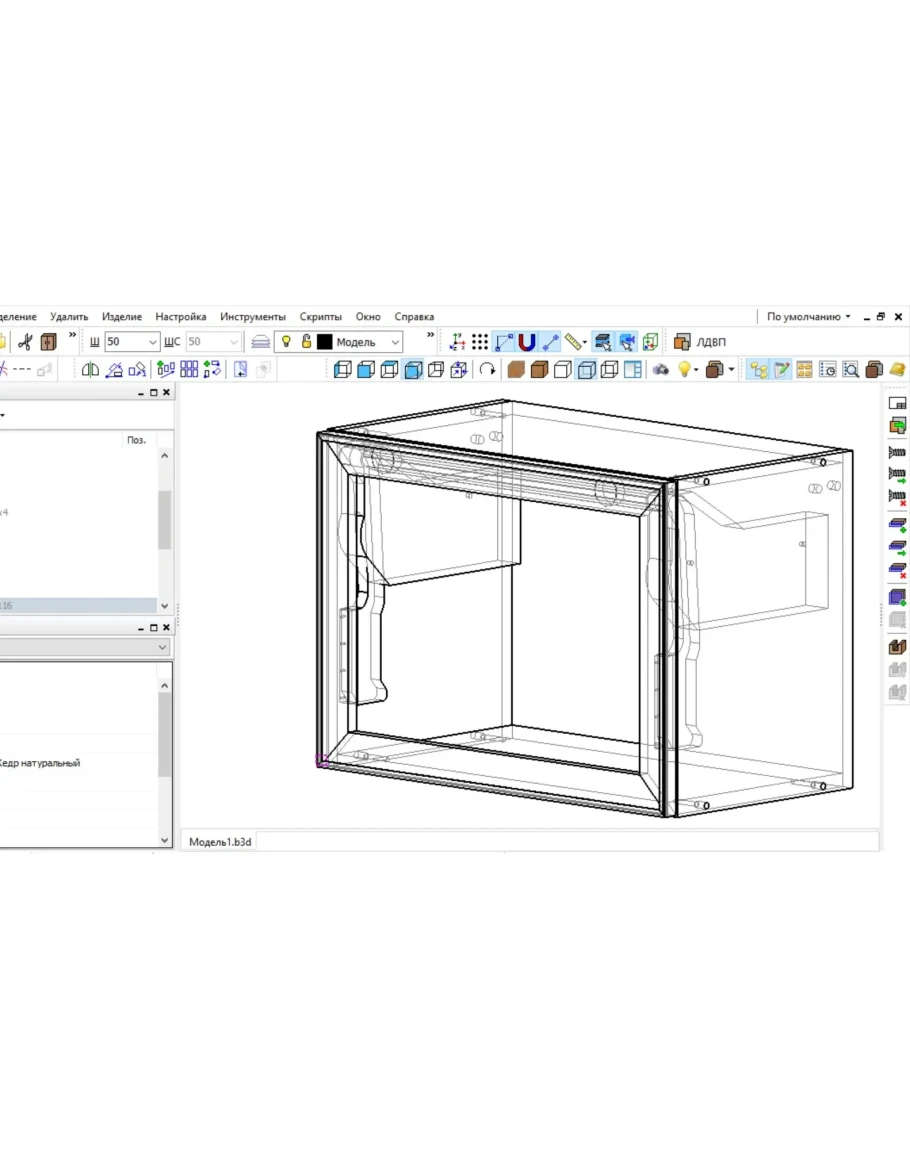Click the dotted grid points icon
This screenshot has height=1155, width=910.
(x=480, y=342)
